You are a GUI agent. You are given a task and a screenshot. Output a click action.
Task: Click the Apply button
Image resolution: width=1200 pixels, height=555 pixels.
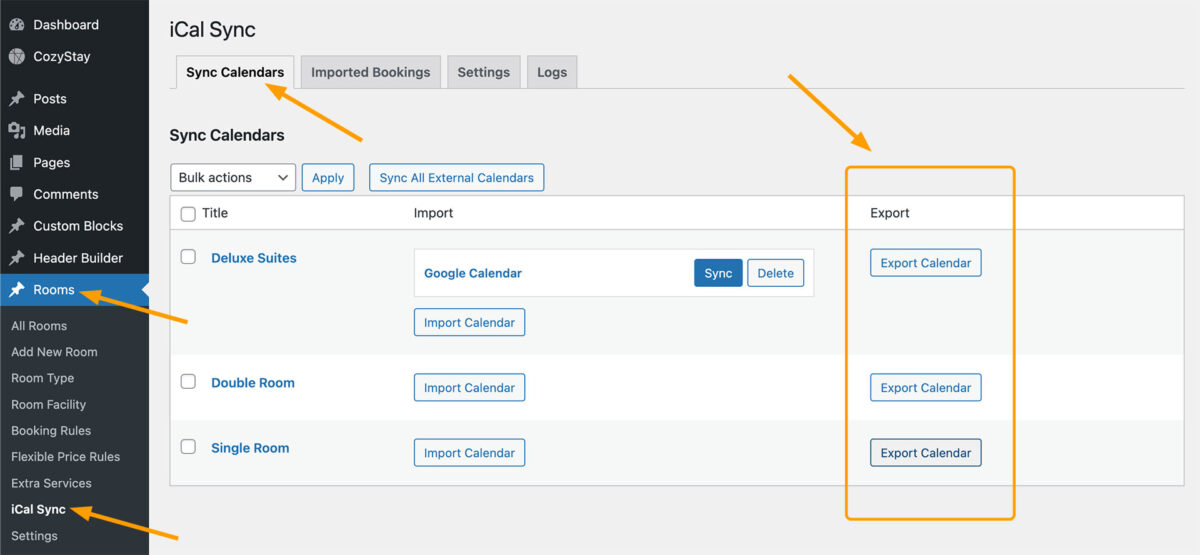tap(328, 177)
